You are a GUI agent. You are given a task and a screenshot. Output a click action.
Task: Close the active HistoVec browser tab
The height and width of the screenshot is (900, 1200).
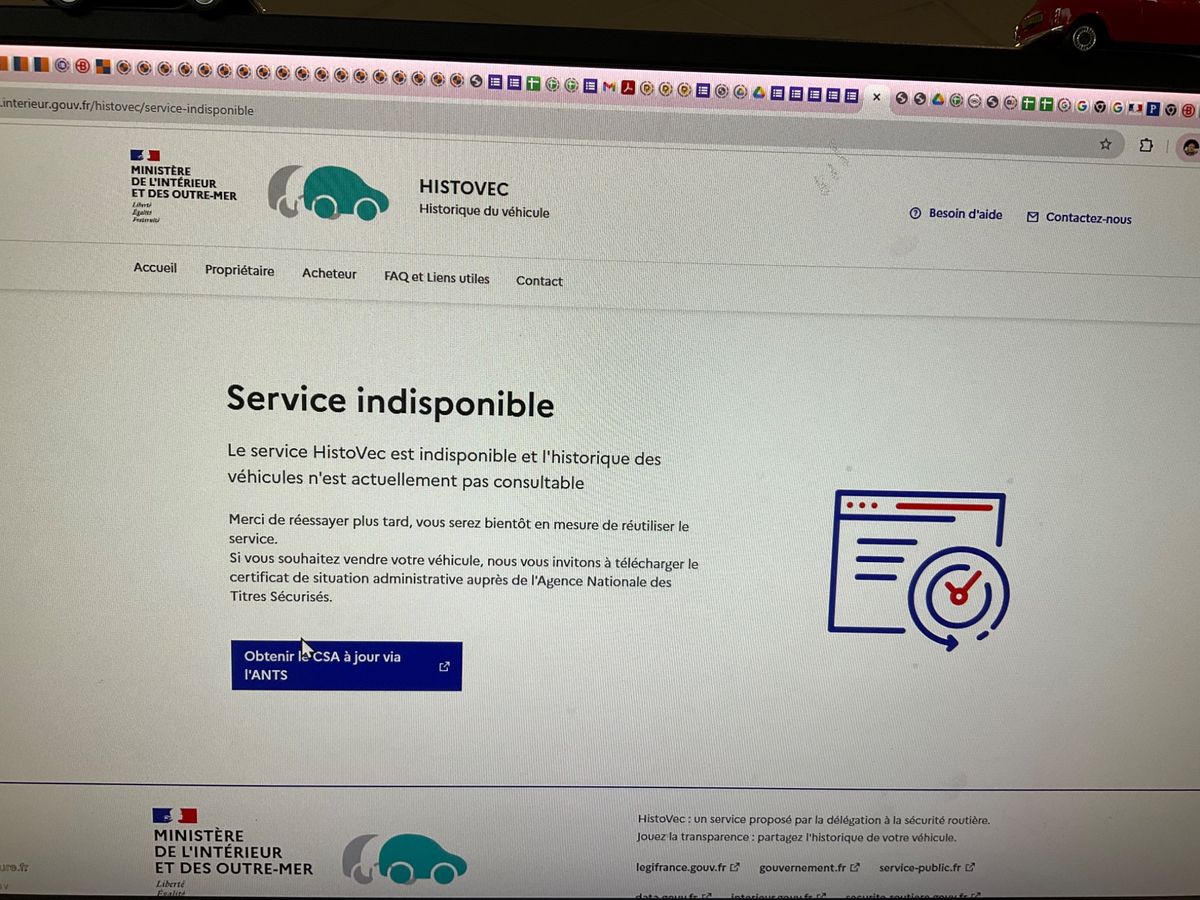coord(876,97)
